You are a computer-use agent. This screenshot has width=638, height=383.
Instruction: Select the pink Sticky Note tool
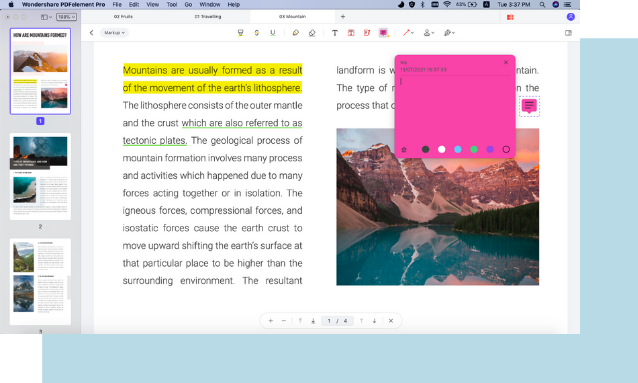click(x=383, y=33)
